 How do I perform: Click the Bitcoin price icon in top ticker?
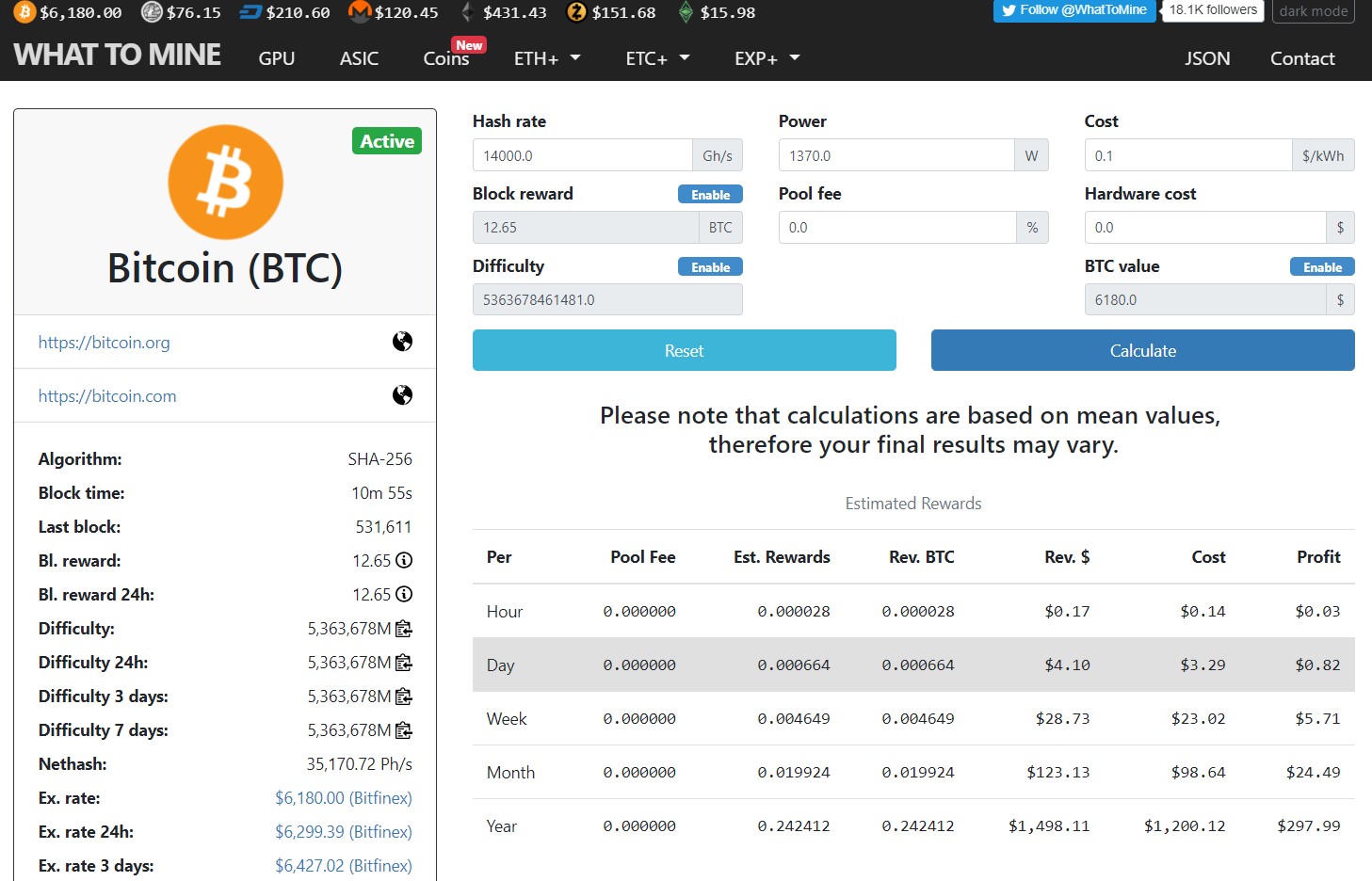click(24, 12)
